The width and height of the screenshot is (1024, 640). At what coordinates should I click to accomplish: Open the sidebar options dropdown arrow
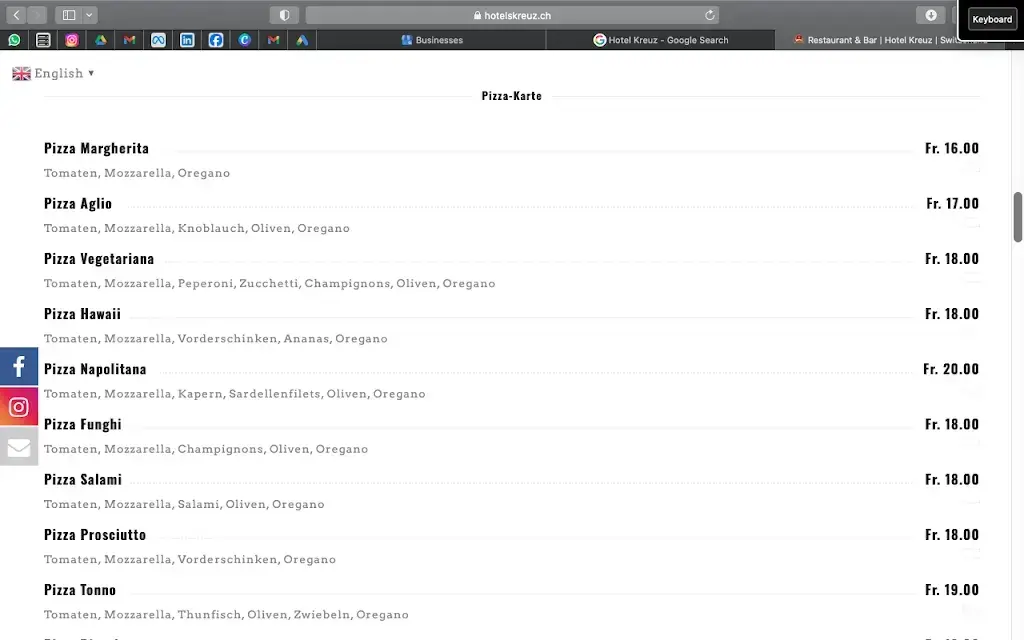(x=90, y=15)
